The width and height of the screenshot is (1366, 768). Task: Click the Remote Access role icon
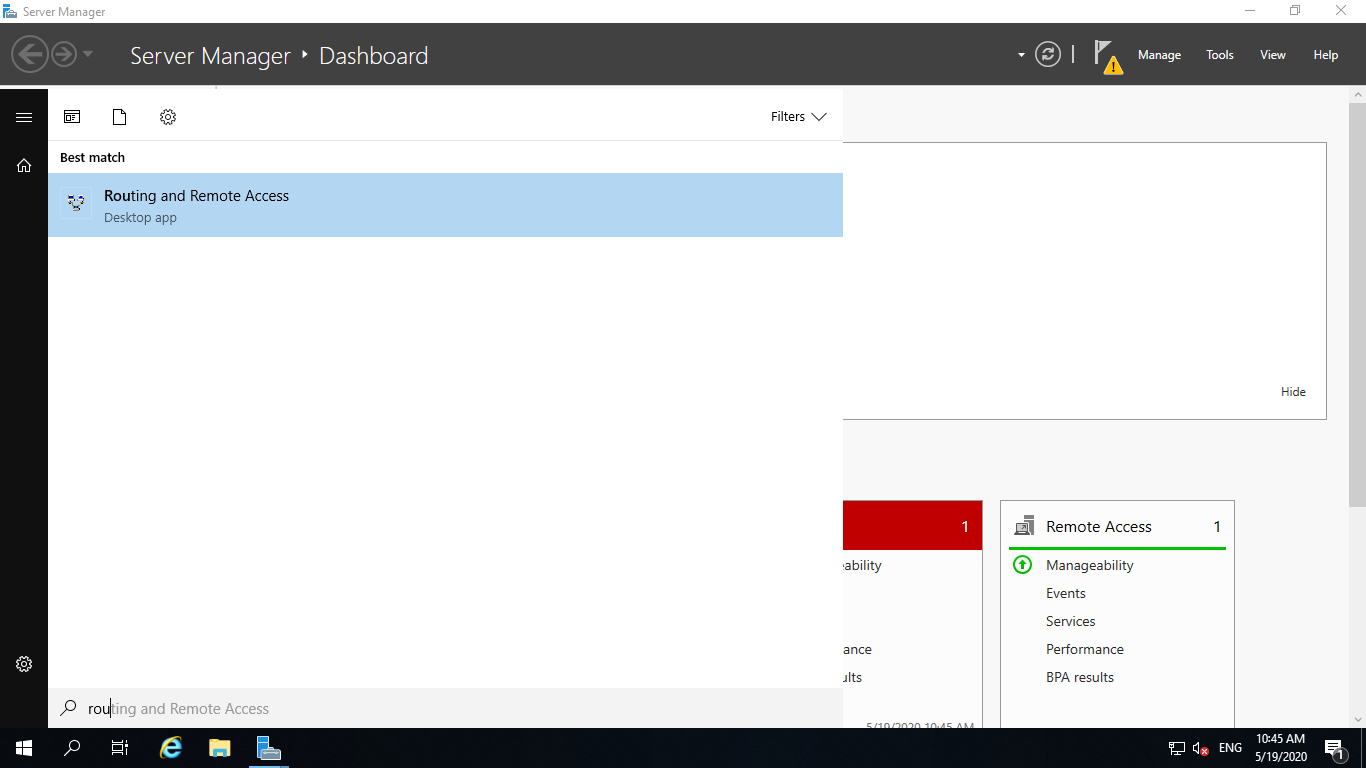[x=1024, y=526]
